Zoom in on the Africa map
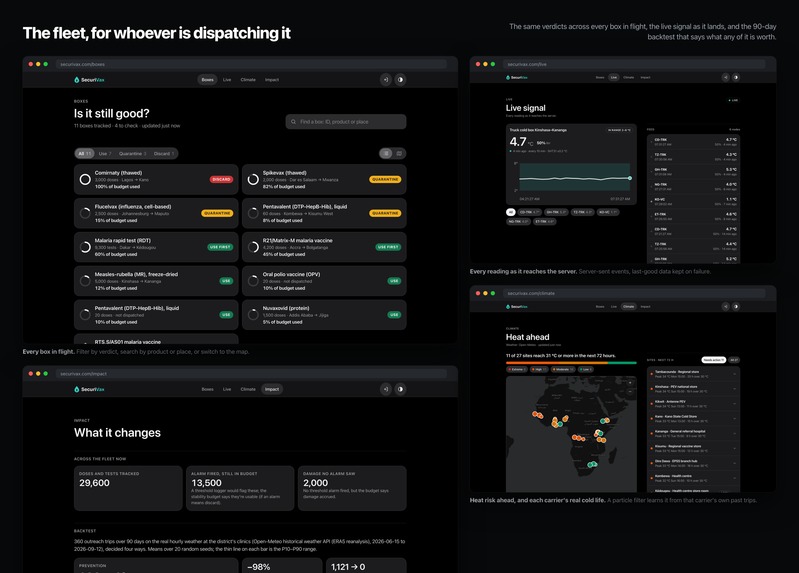This screenshot has width=799, height=573. click(x=630, y=383)
